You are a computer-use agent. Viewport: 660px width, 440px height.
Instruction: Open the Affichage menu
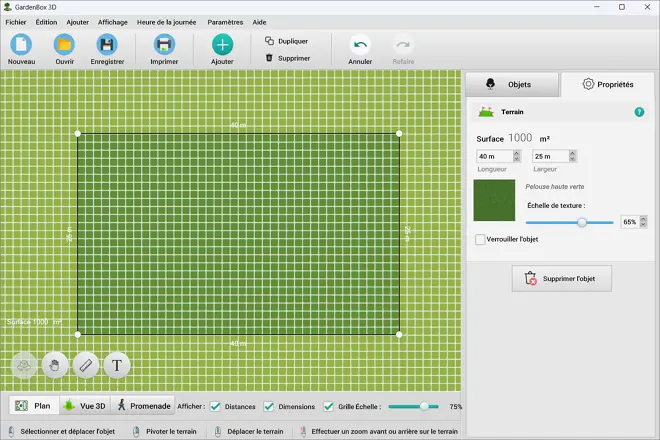[x=112, y=21]
